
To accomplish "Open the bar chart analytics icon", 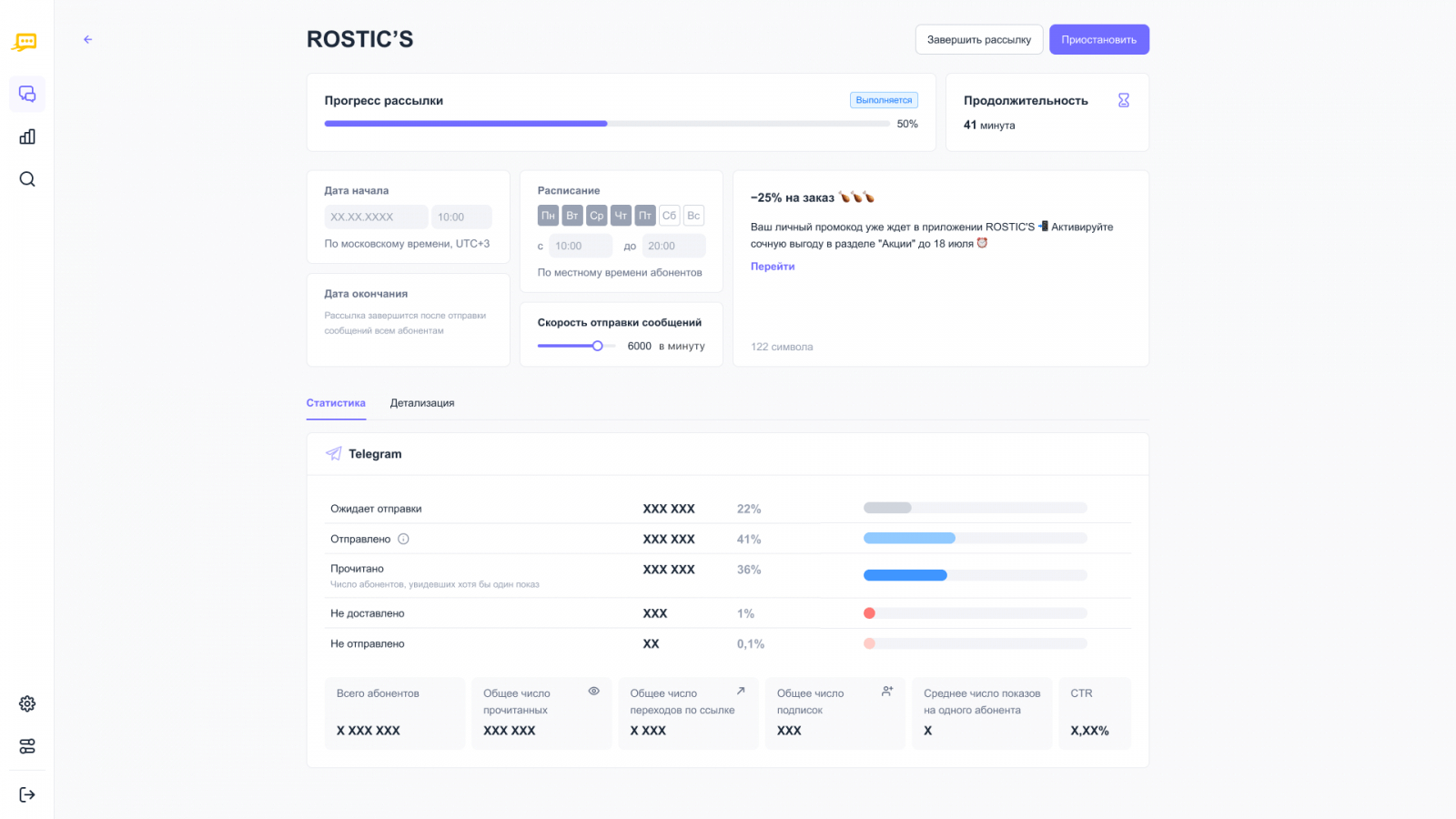I will click(27, 136).
